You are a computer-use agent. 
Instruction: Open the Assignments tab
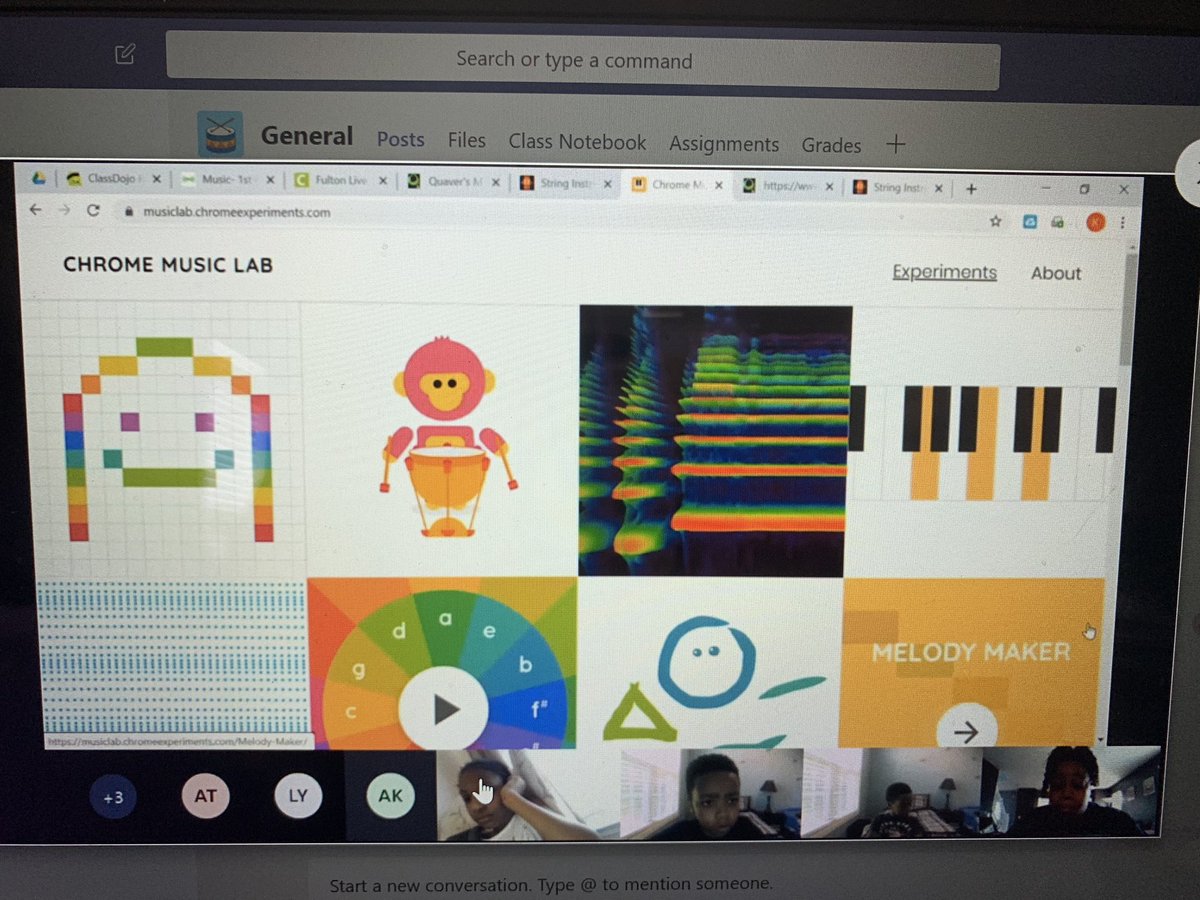pyautogui.click(x=723, y=144)
